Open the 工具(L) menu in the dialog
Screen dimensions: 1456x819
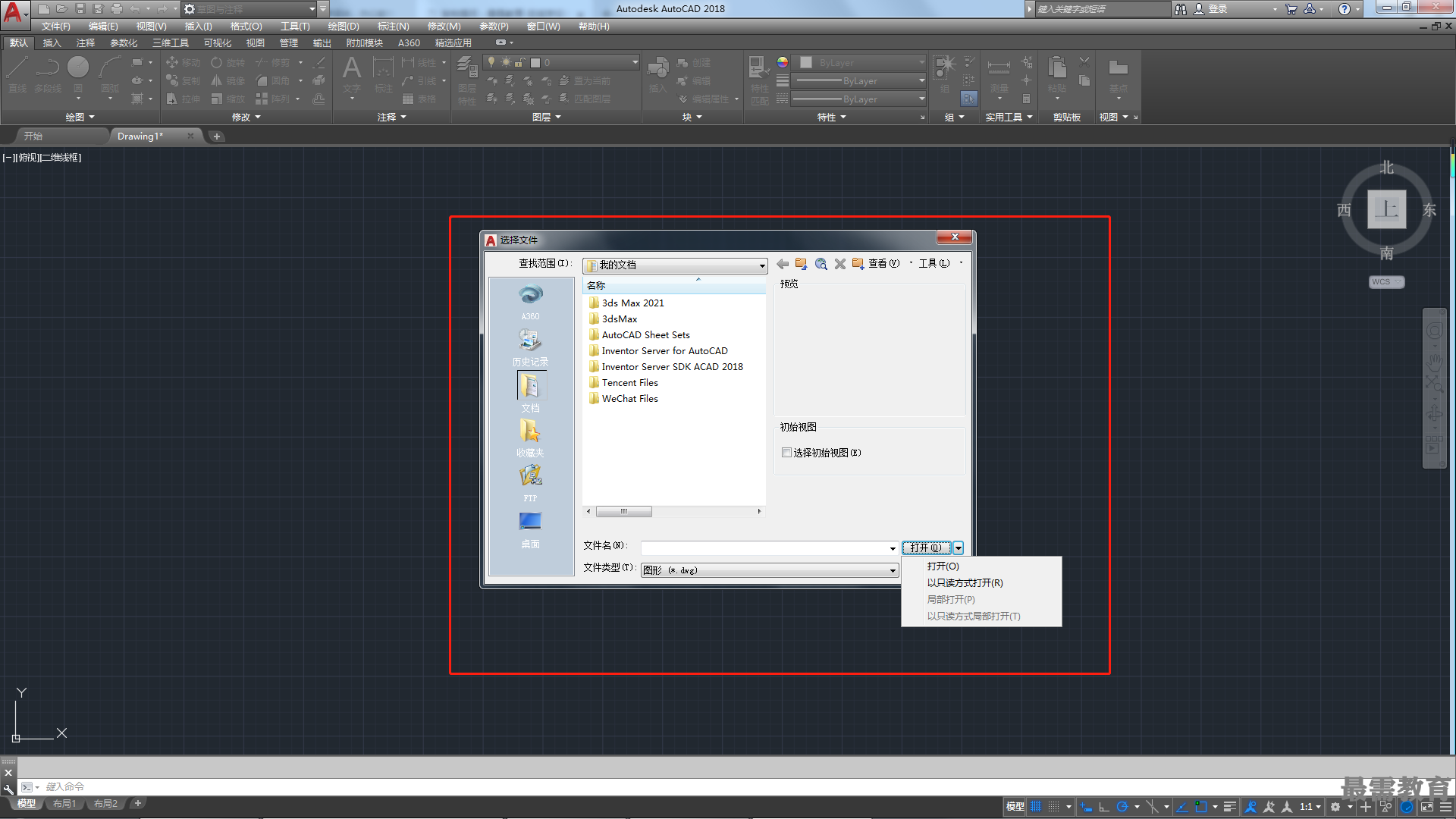coord(934,264)
